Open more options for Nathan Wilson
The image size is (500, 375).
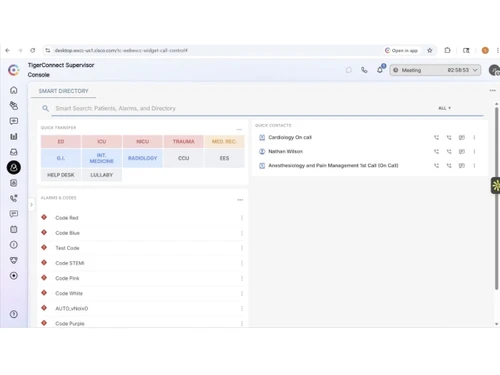474,151
